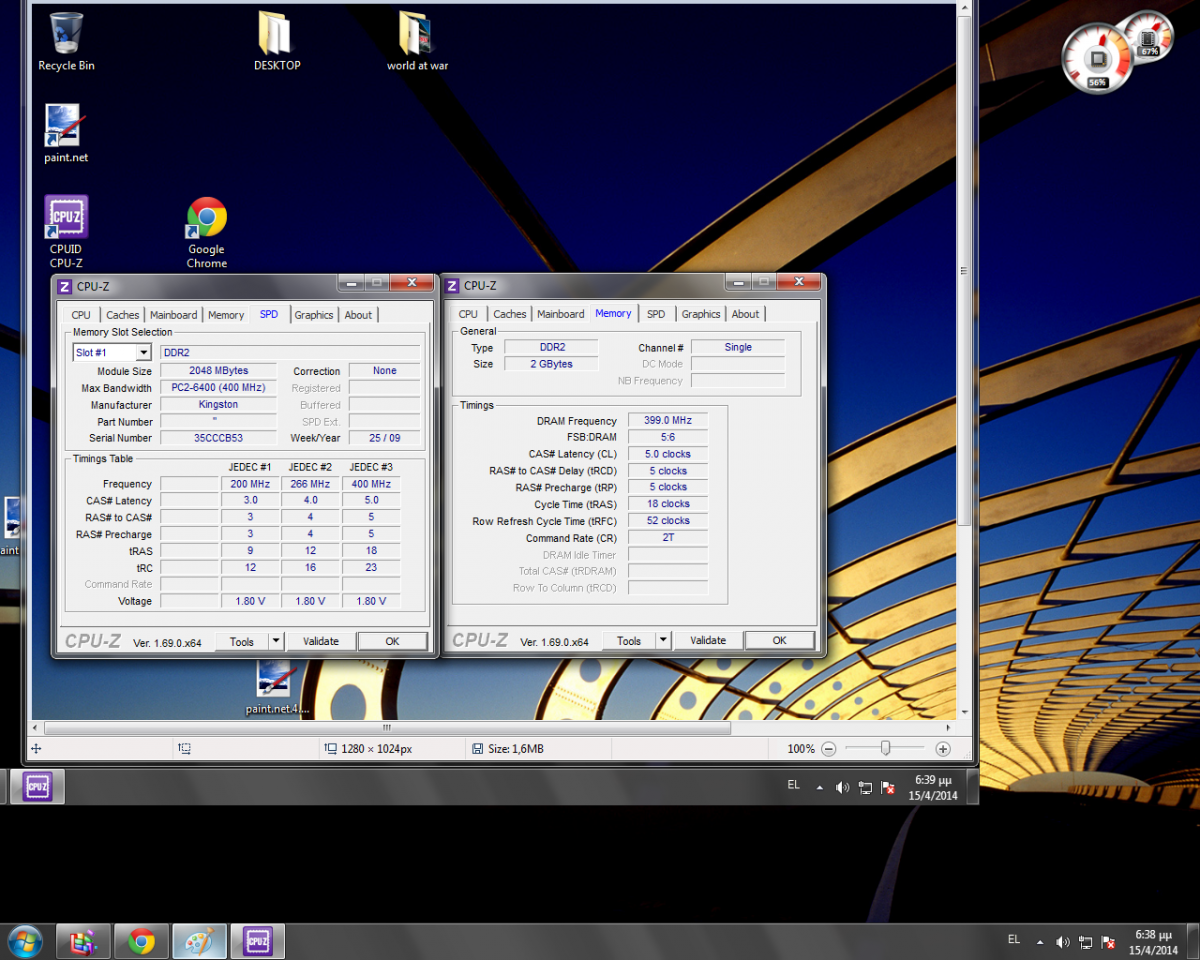Open About tab in the SPD window
1200x960 pixels.
tap(358, 315)
